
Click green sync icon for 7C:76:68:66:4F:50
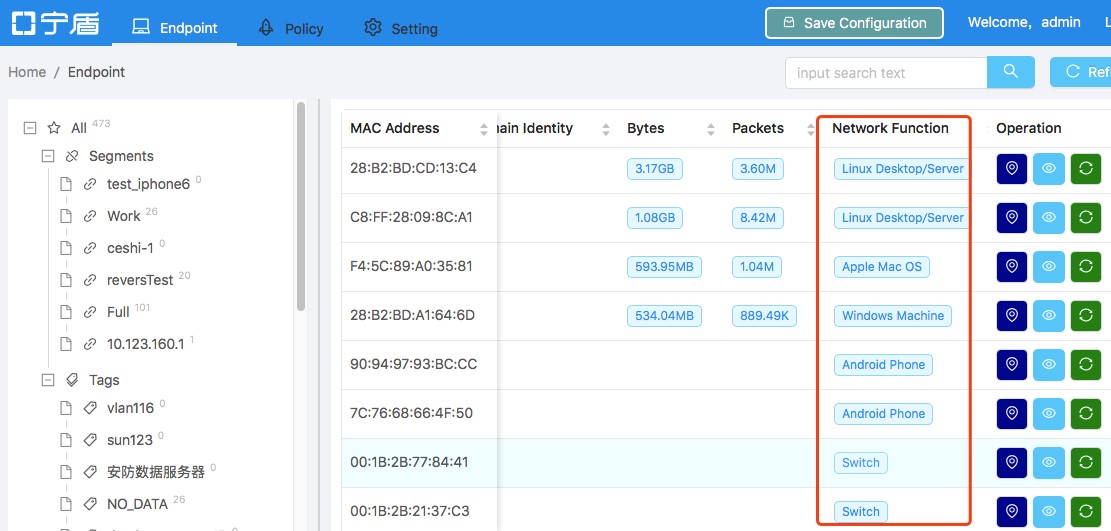(x=1085, y=413)
